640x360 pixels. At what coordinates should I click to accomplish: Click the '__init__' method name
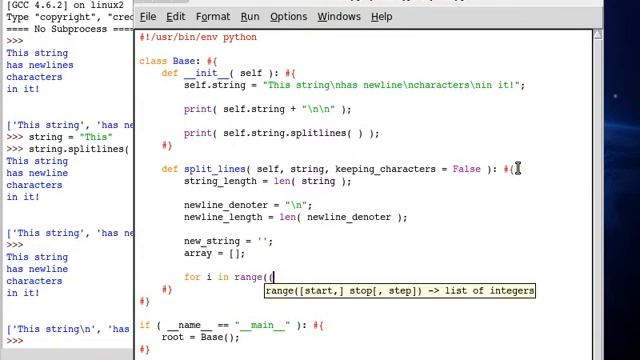coord(206,73)
